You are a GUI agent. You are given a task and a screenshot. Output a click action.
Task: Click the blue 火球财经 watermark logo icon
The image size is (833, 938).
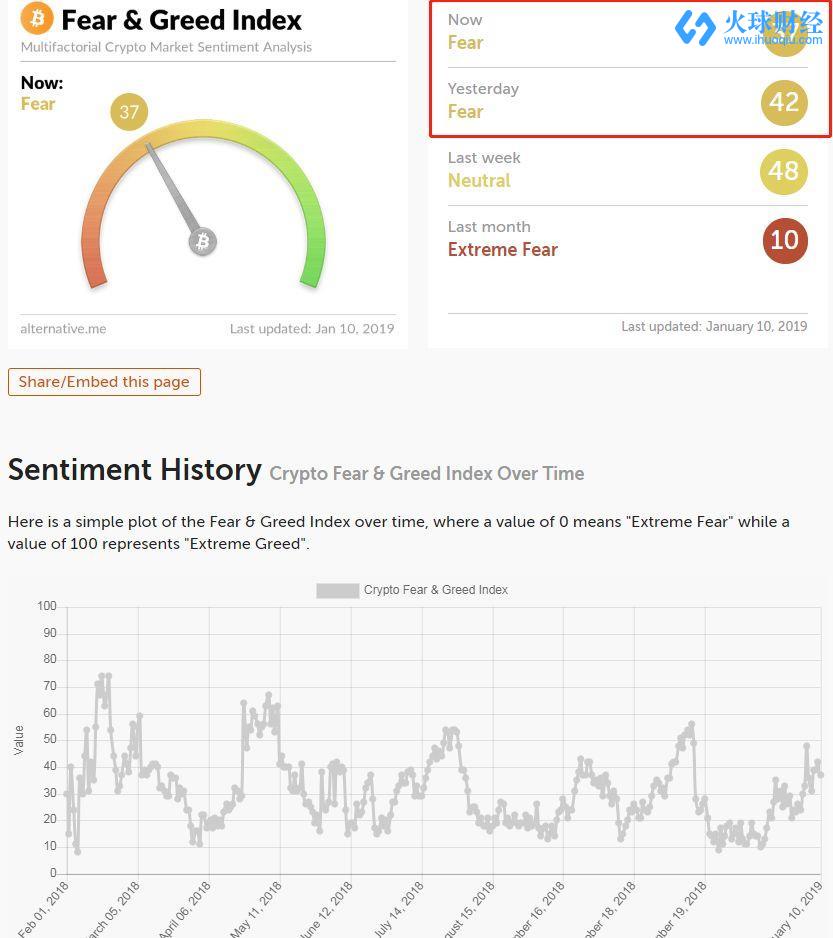point(695,28)
